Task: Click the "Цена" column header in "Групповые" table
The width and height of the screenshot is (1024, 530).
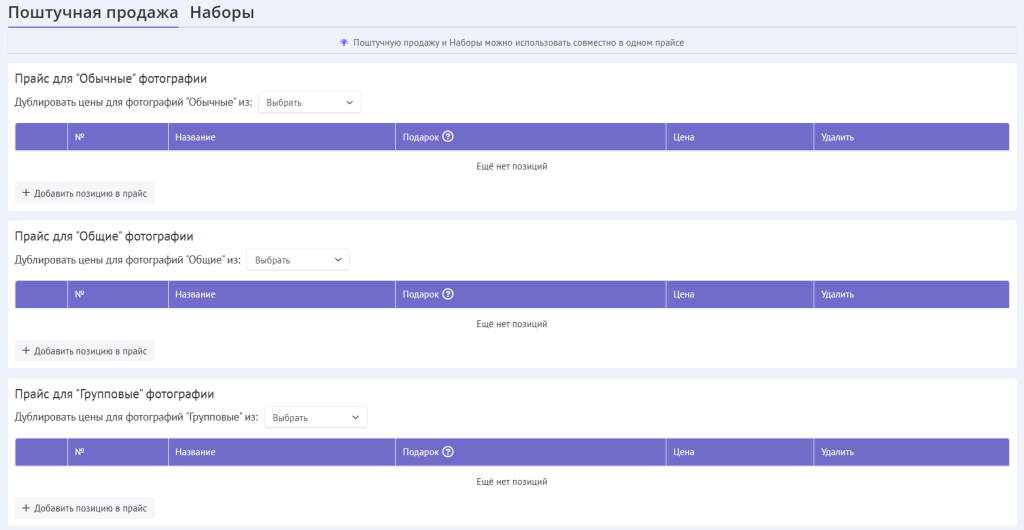Action: tap(684, 452)
